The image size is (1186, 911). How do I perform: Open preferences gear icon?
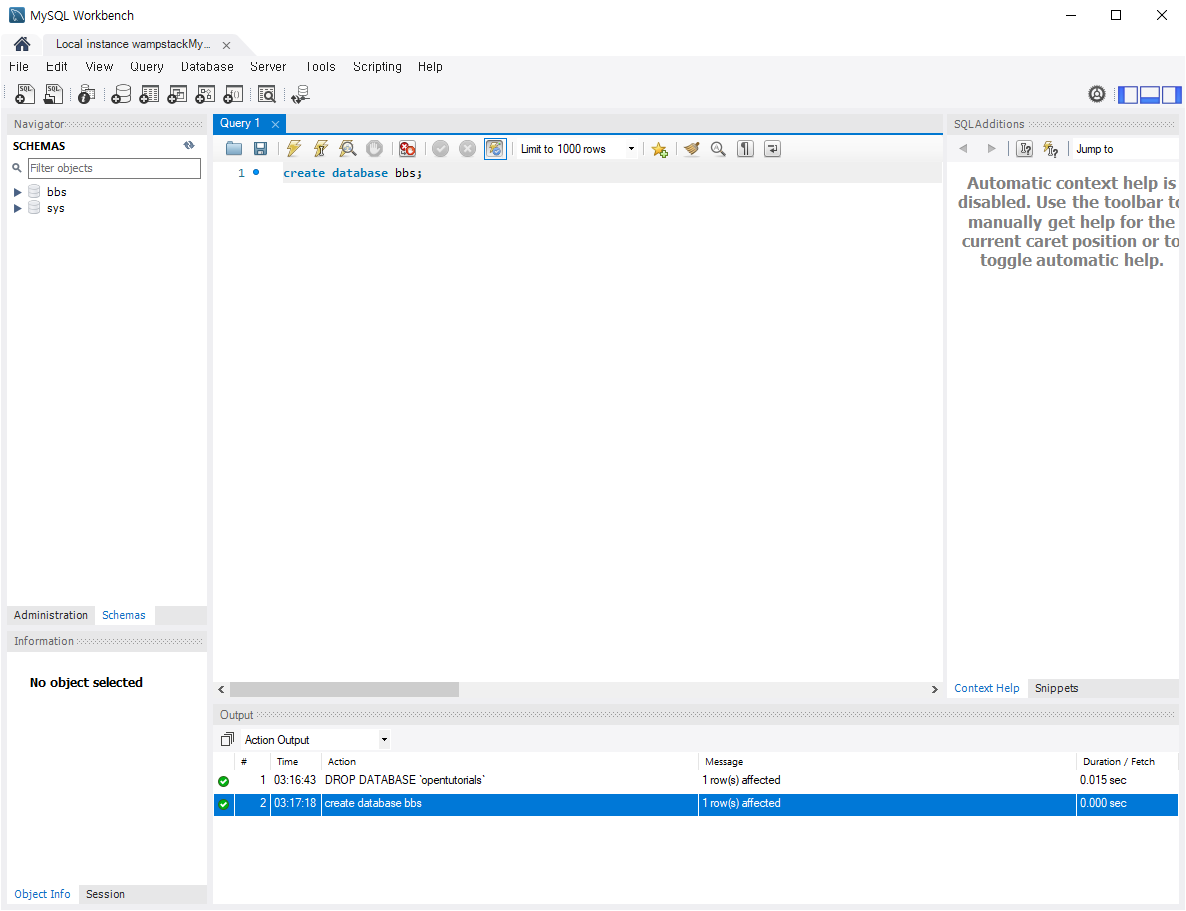(1097, 94)
